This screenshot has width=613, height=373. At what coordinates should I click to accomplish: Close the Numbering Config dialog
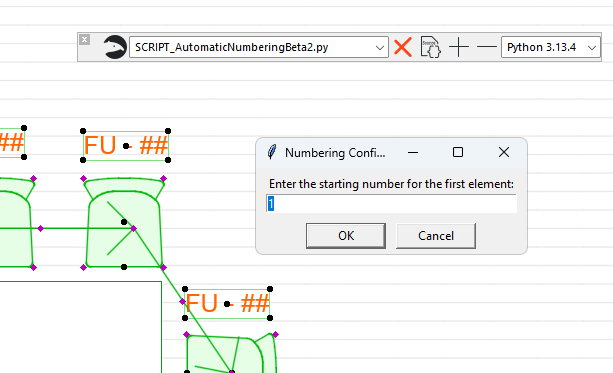[504, 152]
